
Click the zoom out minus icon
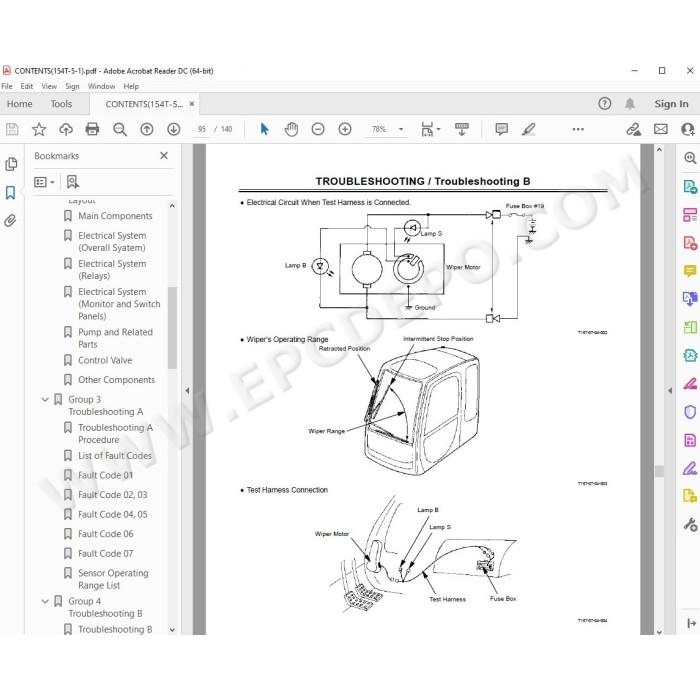tap(318, 129)
